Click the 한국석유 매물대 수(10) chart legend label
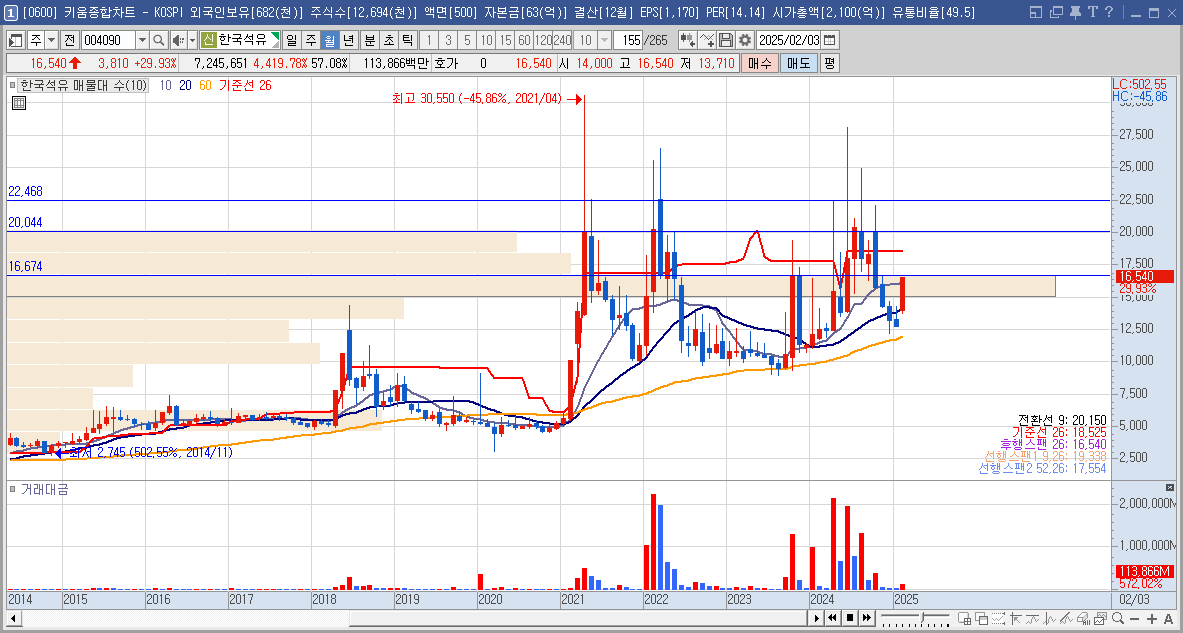 click(83, 86)
